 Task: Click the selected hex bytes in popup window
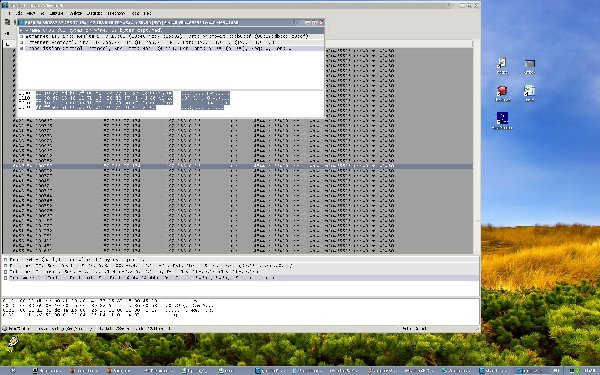point(104,101)
